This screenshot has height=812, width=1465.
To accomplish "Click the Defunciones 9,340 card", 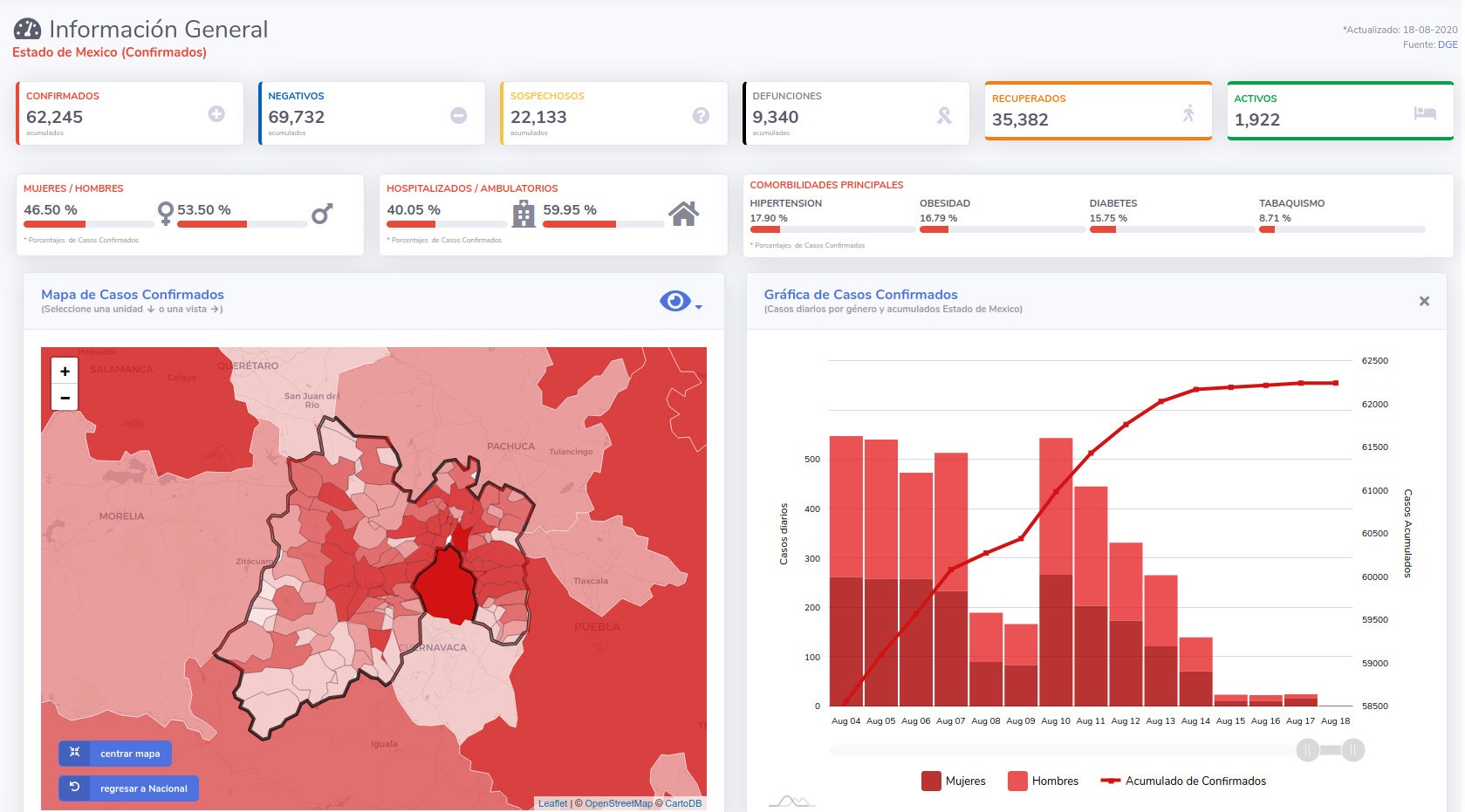I will [856, 113].
